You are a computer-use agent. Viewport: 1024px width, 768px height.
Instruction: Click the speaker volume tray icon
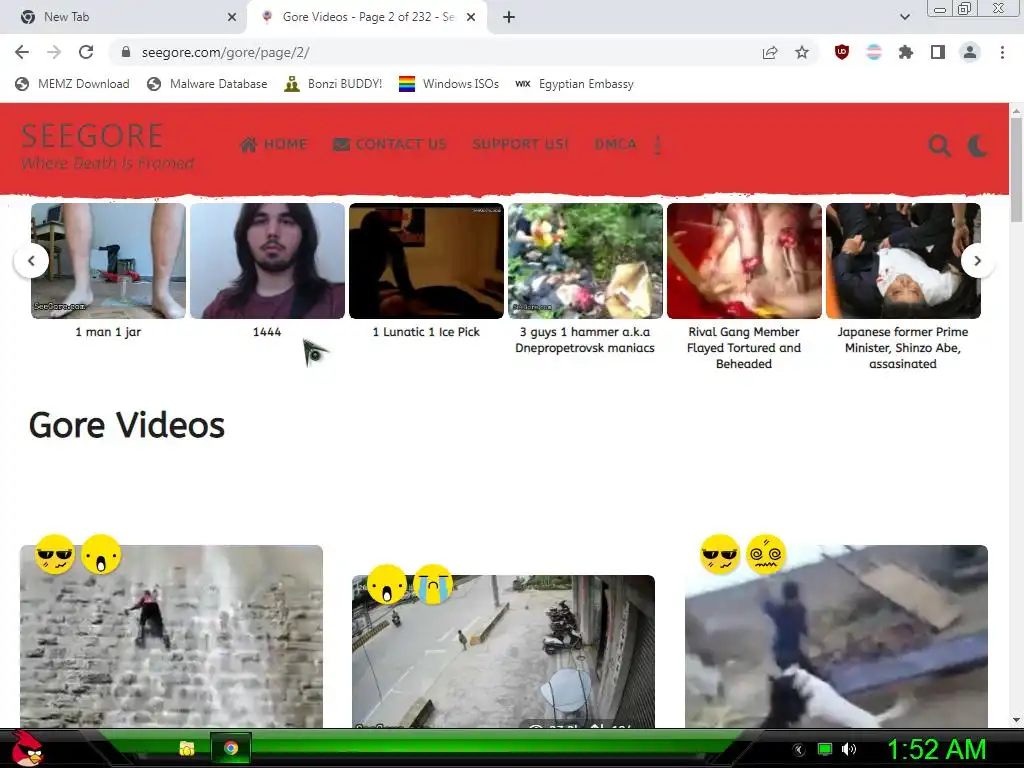tap(849, 749)
